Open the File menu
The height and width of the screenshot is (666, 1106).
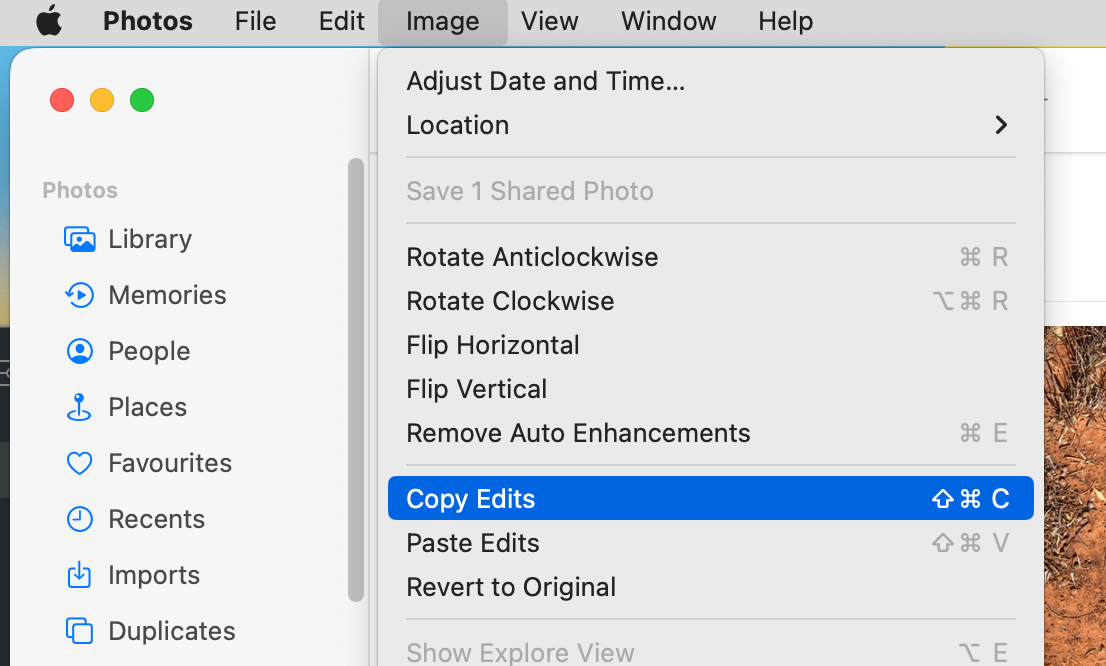pyautogui.click(x=255, y=21)
